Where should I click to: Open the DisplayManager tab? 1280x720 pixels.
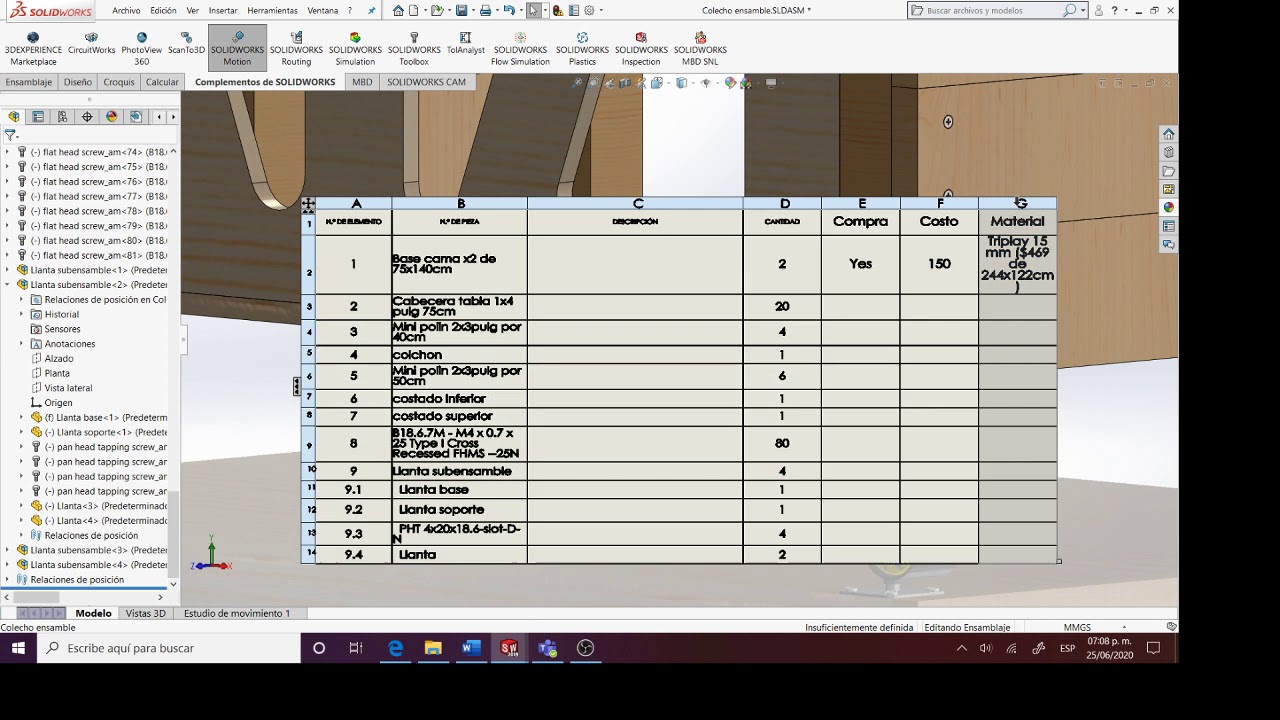[x=111, y=117]
